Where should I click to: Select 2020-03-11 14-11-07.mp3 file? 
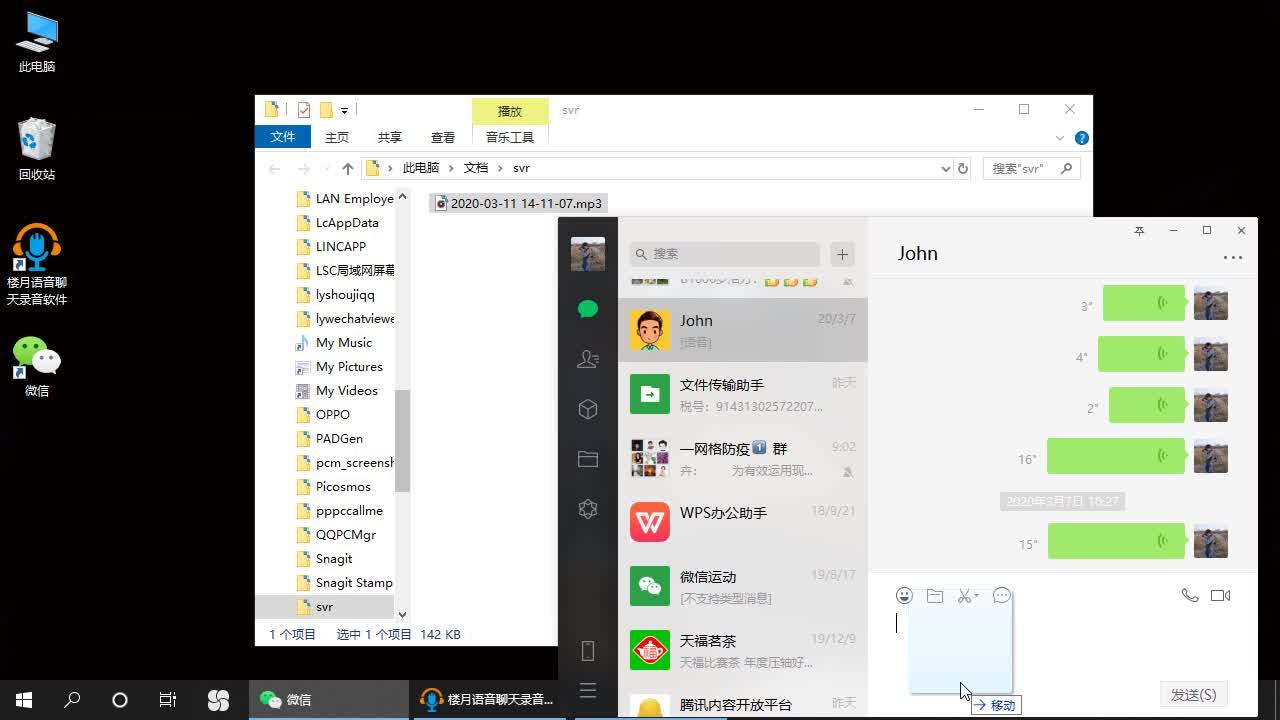tap(518, 203)
